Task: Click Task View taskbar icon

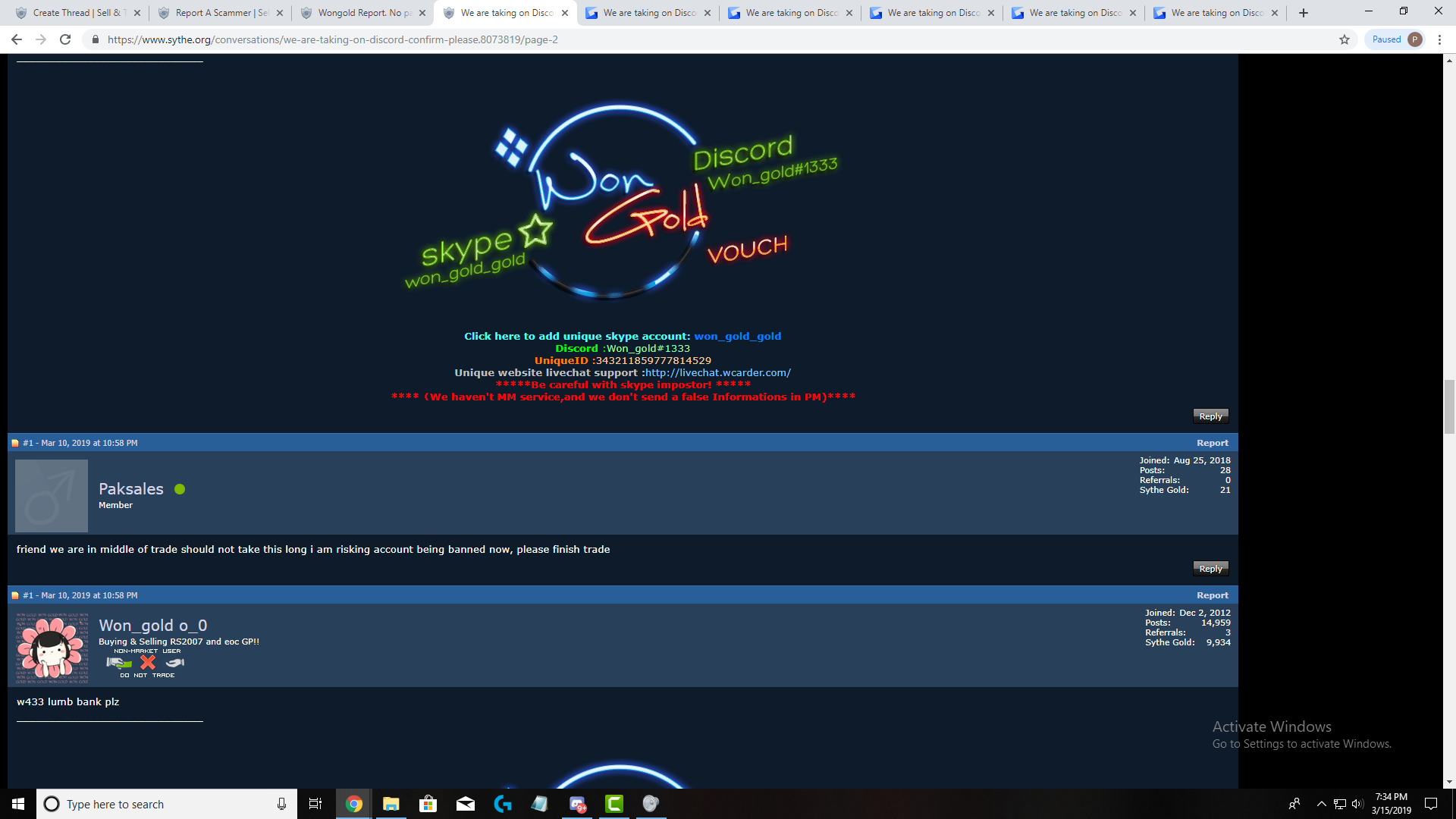Action: (x=315, y=804)
